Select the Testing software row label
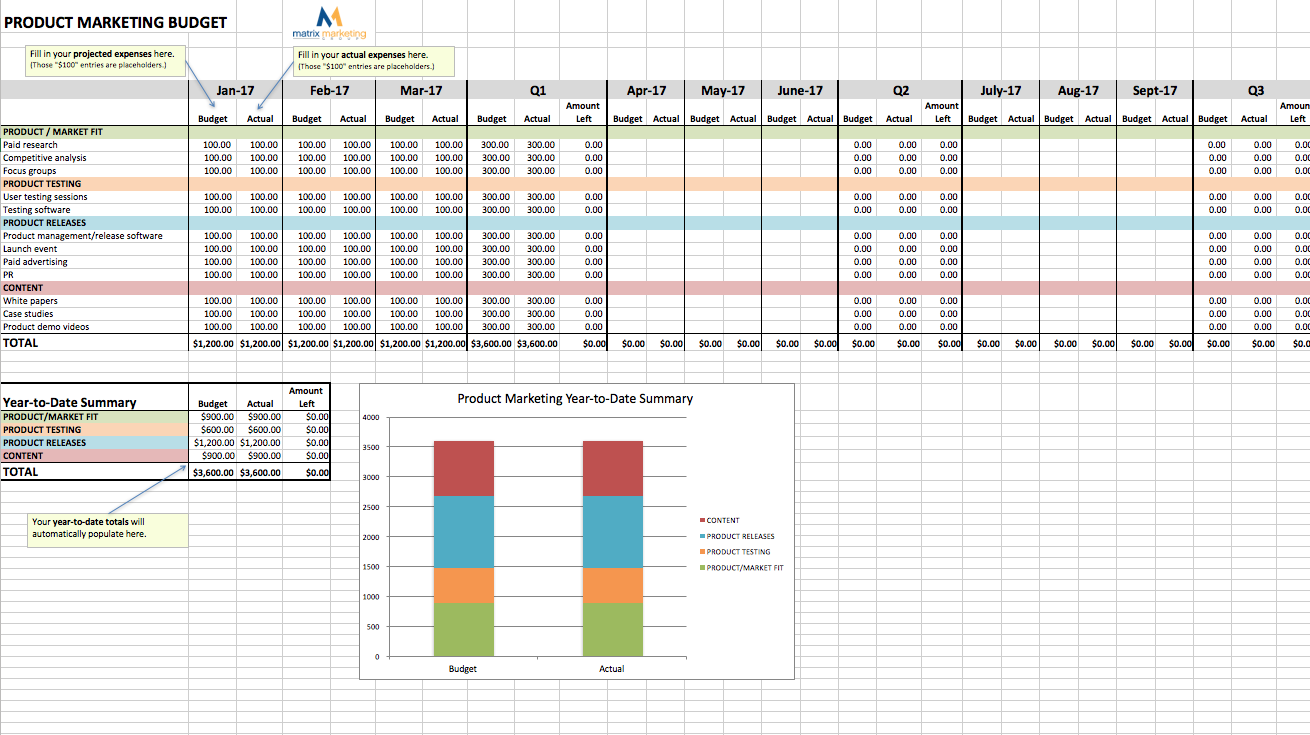Viewport: 1310px width, 735px height. pos(37,210)
